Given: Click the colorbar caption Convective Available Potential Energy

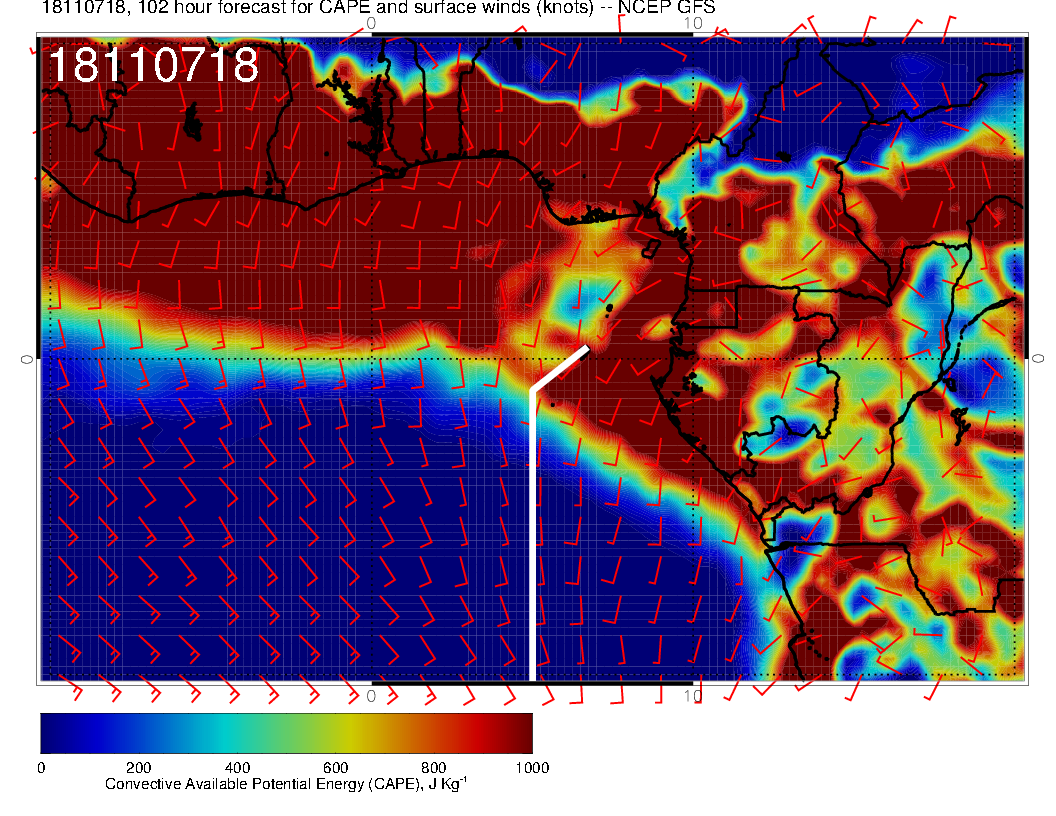Looking at the screenshot, I should click(285, 784).
